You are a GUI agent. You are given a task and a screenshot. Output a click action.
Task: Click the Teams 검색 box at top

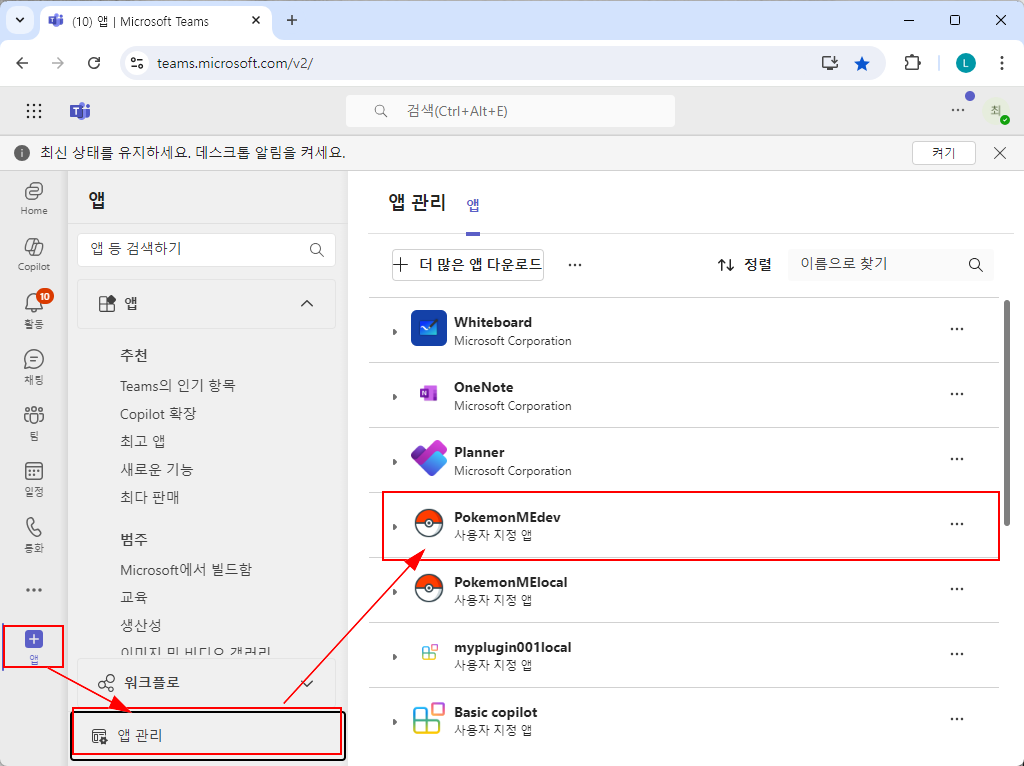510,111
